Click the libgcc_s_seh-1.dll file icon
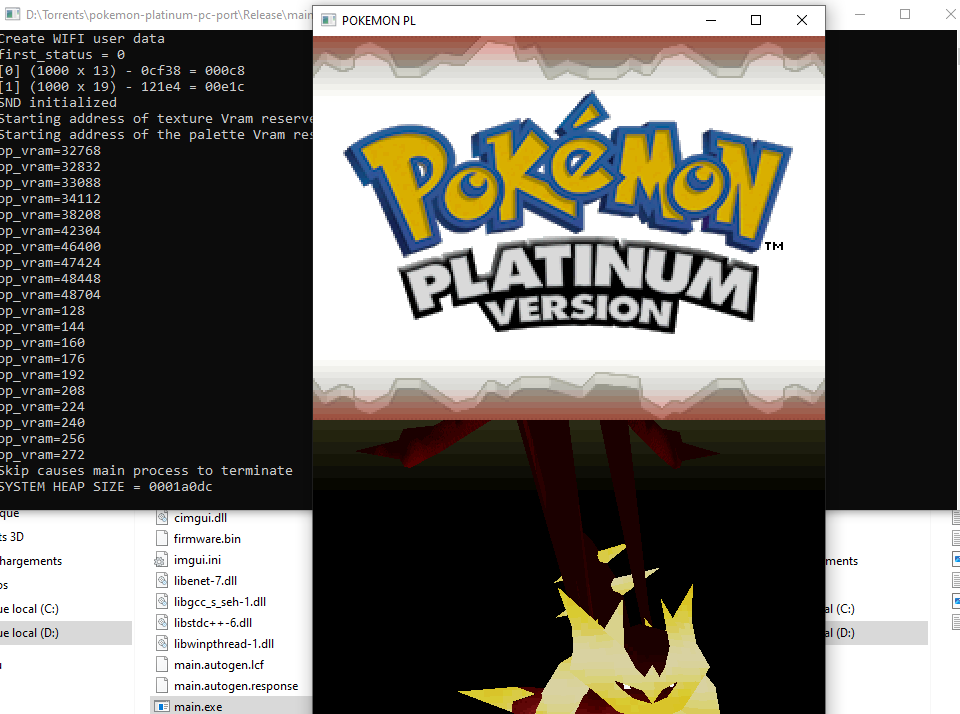 [x=162, y=602]
